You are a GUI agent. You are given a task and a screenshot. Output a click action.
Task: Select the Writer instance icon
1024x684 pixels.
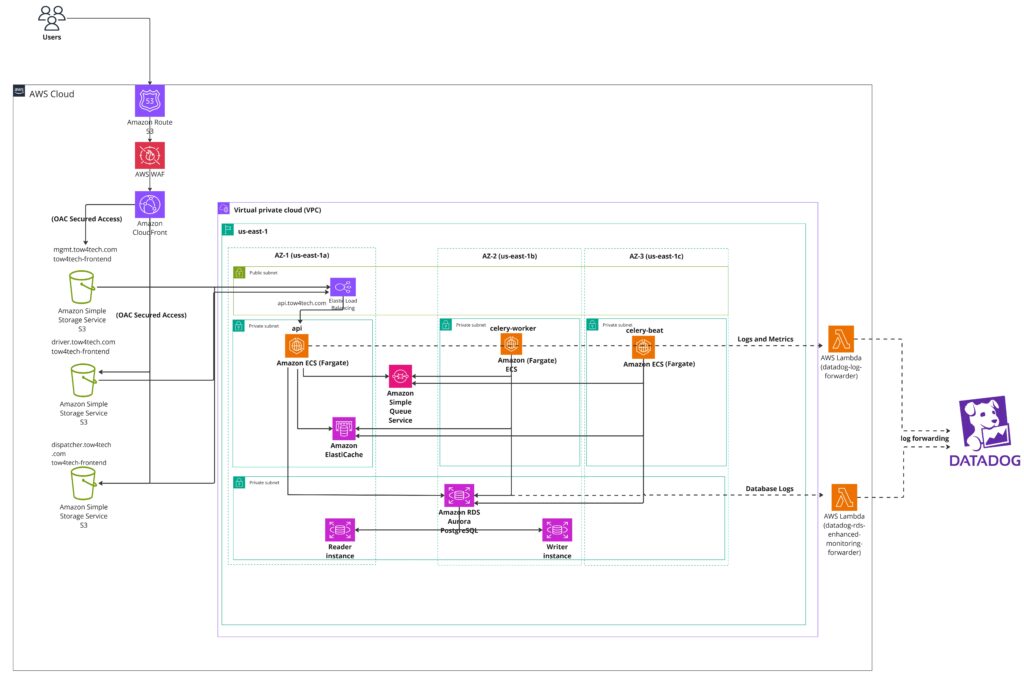[557, 530]
